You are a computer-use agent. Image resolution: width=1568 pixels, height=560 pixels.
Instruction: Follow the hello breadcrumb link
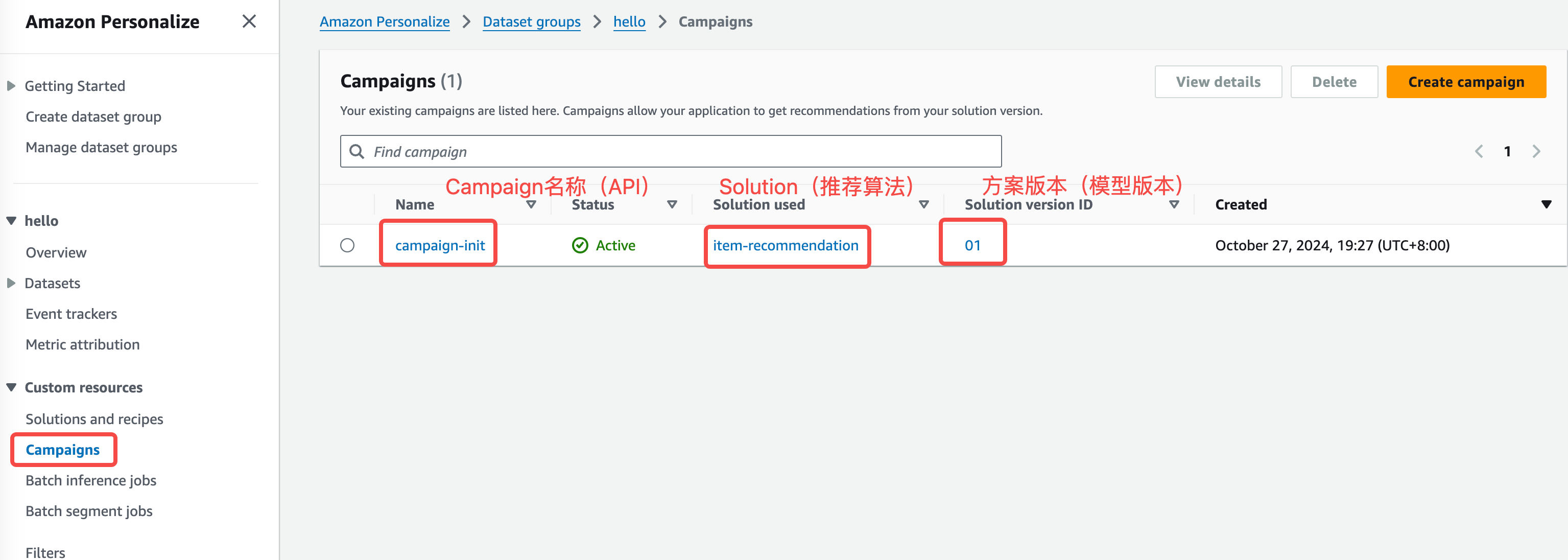coord(629,22)
